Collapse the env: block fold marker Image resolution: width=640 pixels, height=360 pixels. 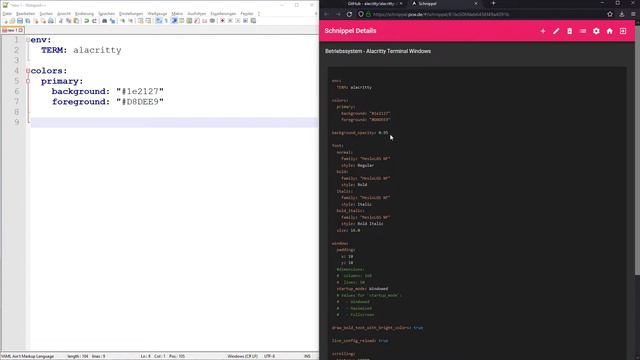pyautogui.click(x=28, y=40)
